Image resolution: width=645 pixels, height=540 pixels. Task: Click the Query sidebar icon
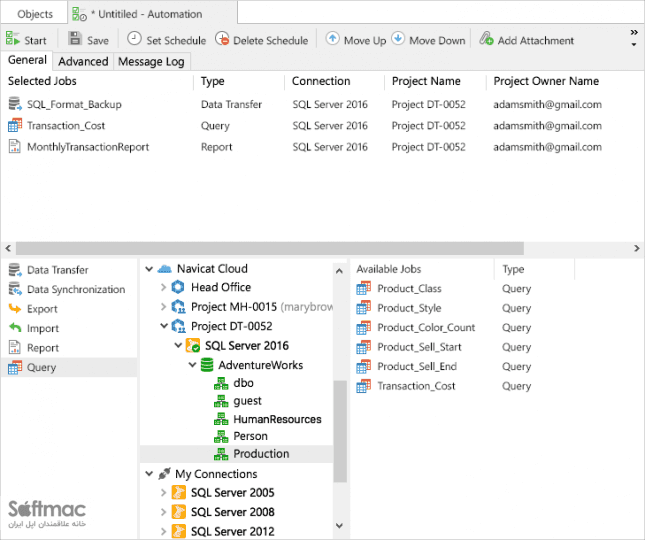tap(15, 367)
